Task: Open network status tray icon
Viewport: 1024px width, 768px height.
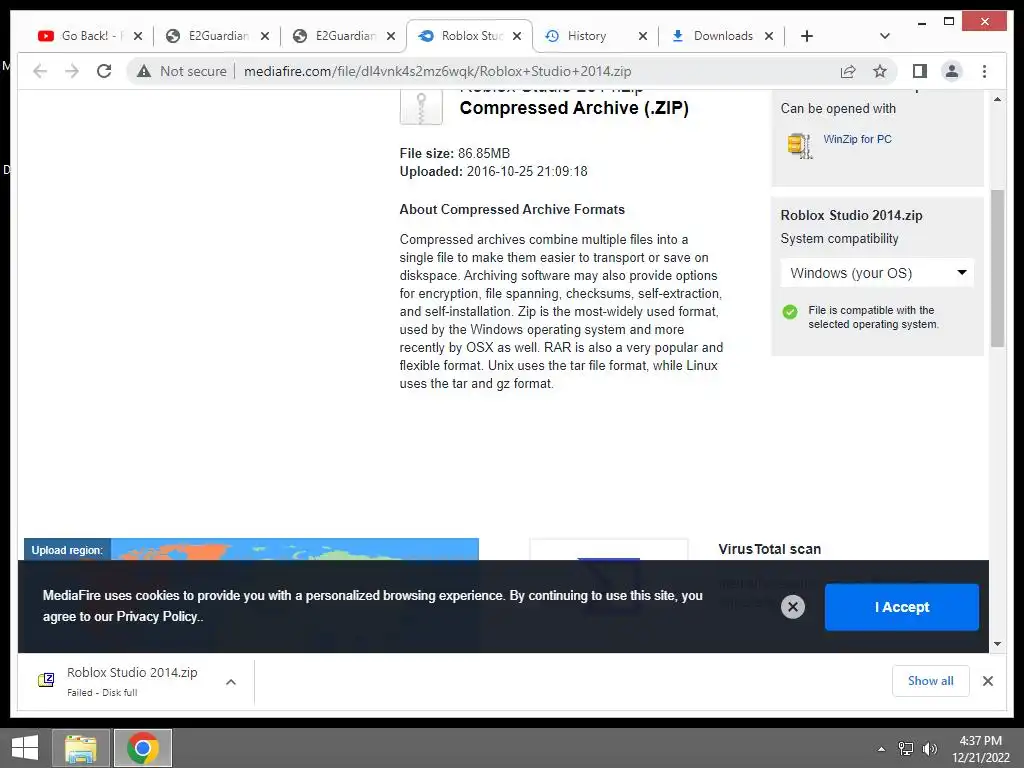Action: [x=906, y=749]
